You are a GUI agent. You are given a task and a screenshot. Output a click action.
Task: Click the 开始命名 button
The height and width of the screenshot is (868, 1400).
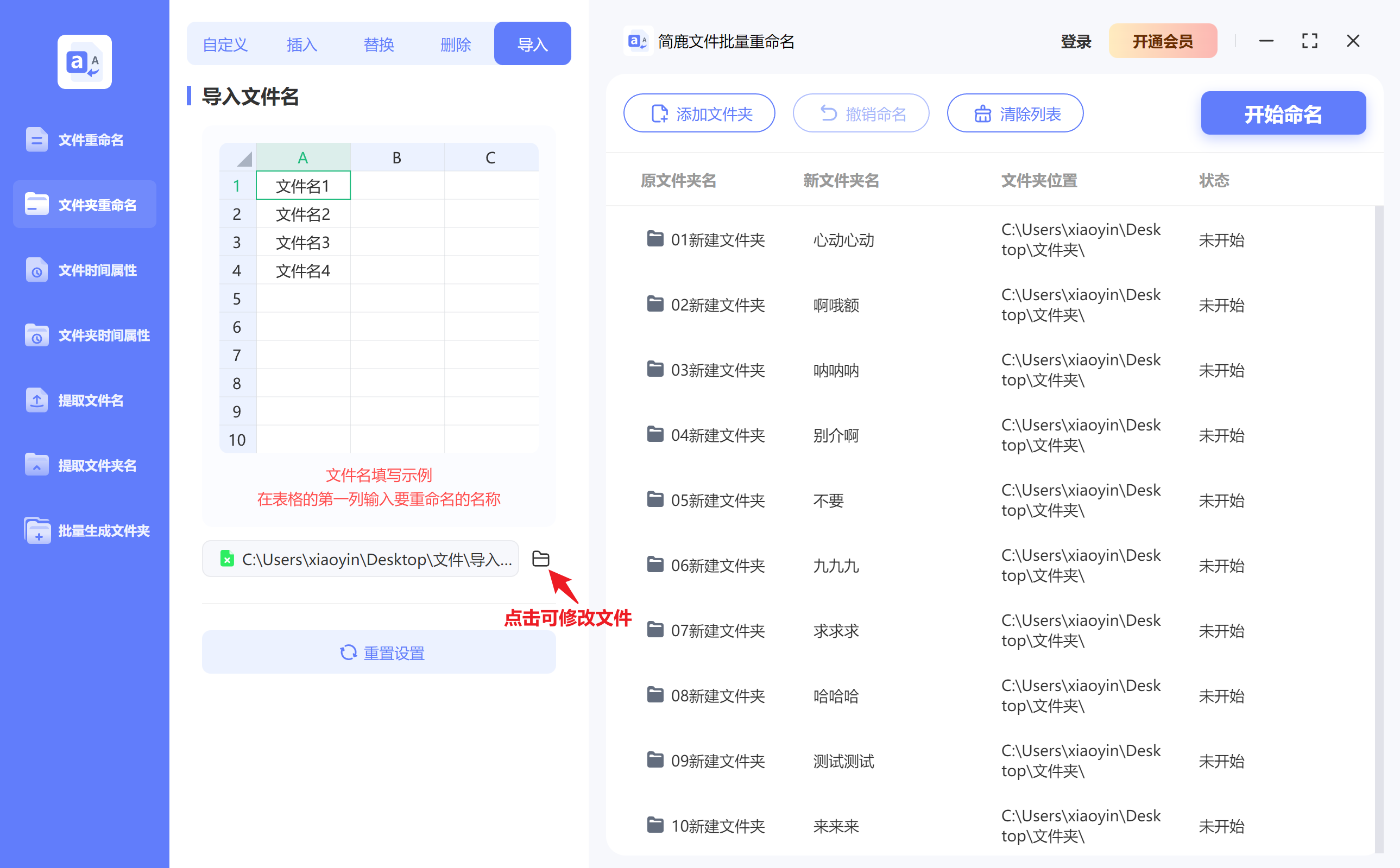1282,113
